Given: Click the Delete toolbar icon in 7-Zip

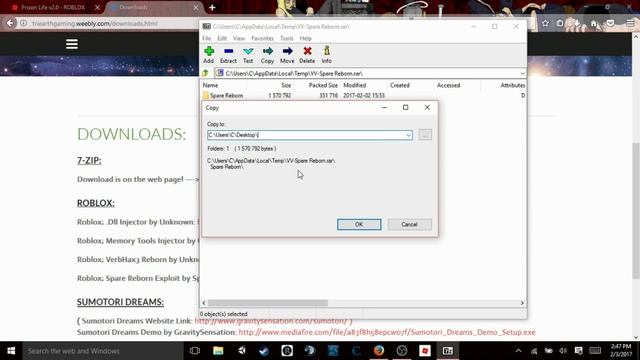Looking at the screenshot, I should tap(307, 55).
